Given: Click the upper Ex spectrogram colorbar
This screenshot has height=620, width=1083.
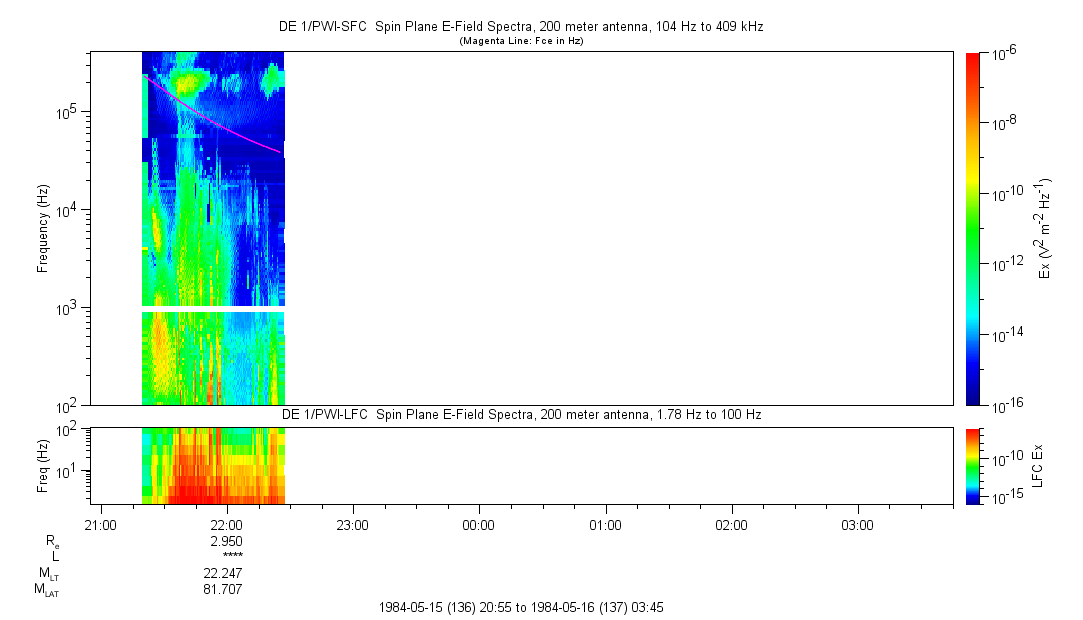Looking at the screenshot, I should tap(973, 228).
